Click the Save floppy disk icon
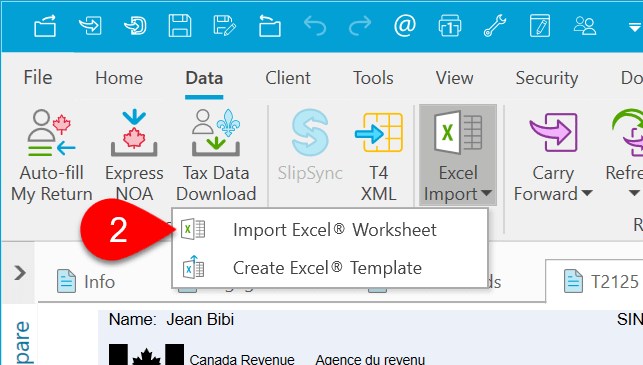This screenshot has height=365, width=643. pyautogui.click(x=180, y=26)
